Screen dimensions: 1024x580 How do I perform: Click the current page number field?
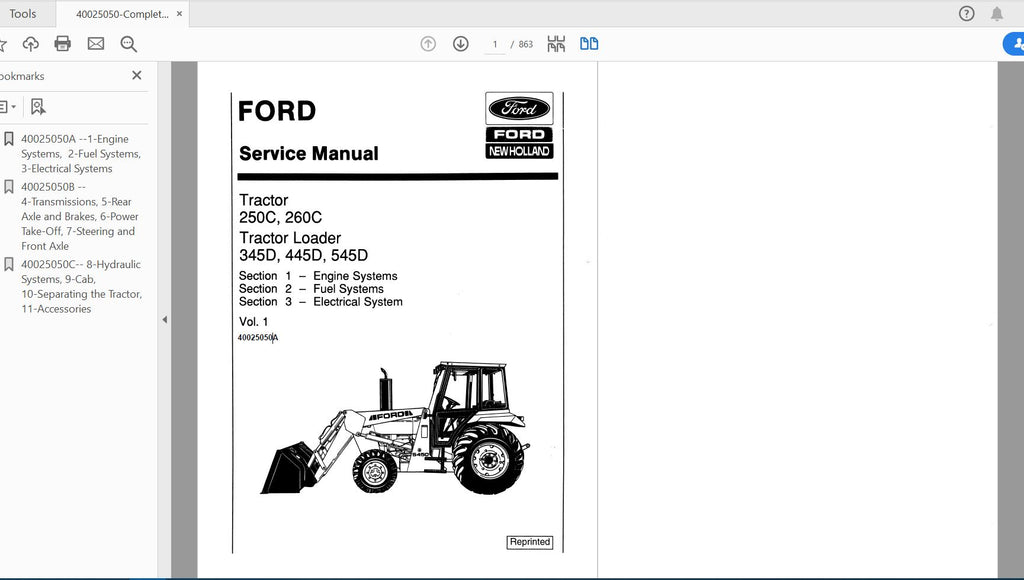494,44
